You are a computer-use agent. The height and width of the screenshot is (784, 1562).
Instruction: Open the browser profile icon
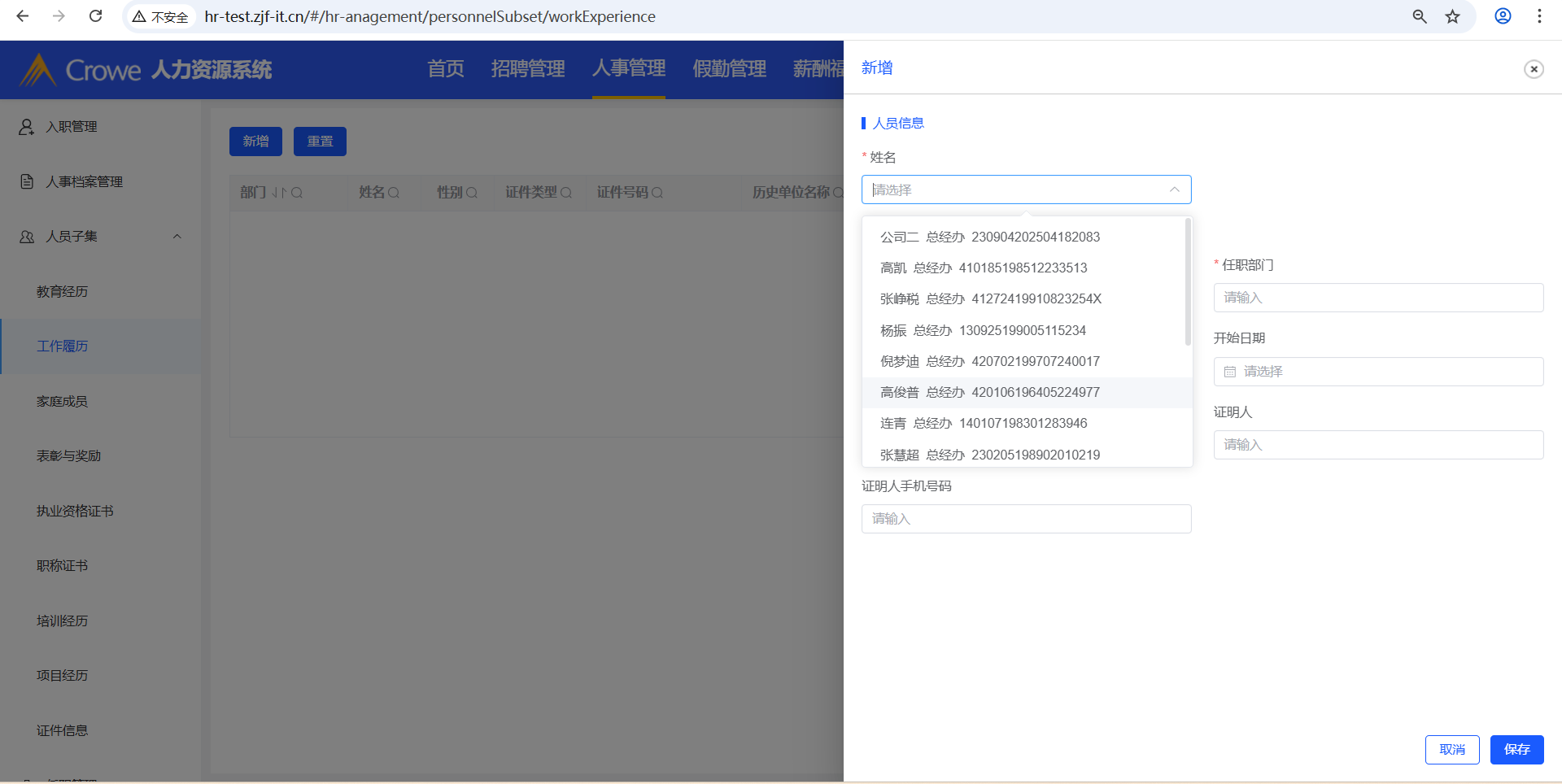pos(1503,16)
